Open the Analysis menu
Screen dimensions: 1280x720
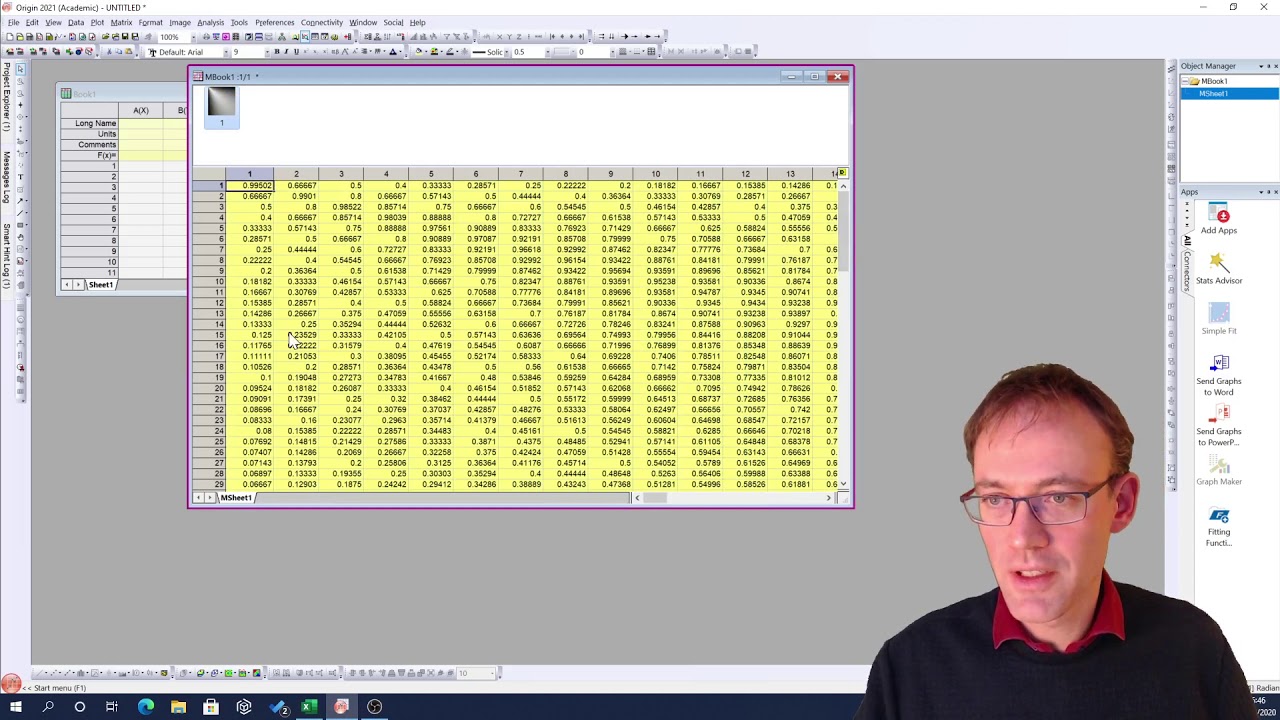210,22
